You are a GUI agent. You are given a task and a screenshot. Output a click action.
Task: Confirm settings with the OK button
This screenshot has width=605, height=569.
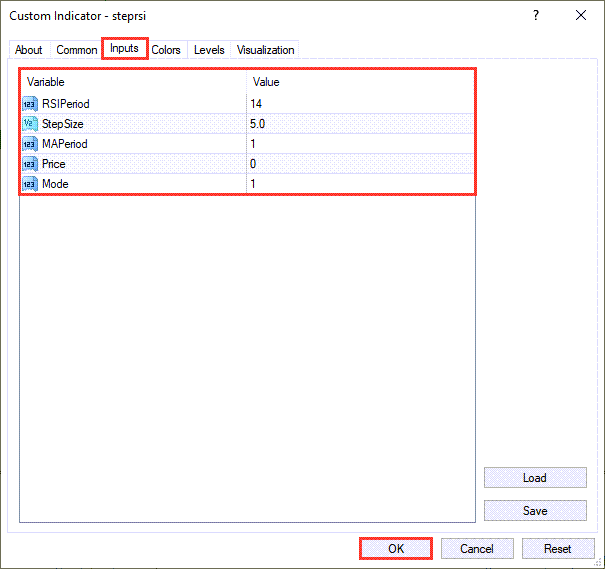pyautogui.click(x=396, y=549)
